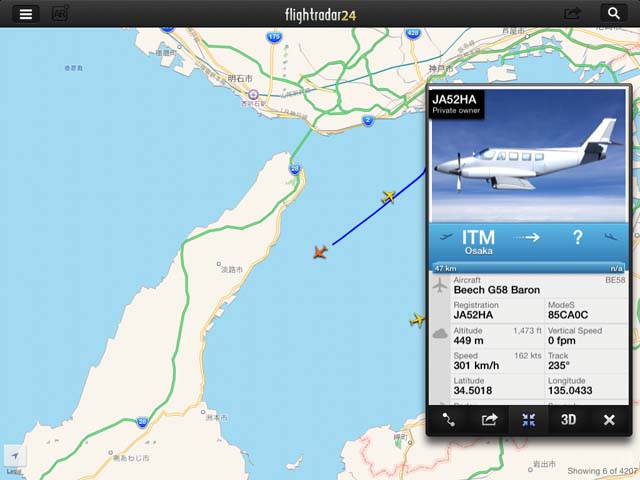Select the Beech G58 Baron aircraft row

click(x=529, y=286)
